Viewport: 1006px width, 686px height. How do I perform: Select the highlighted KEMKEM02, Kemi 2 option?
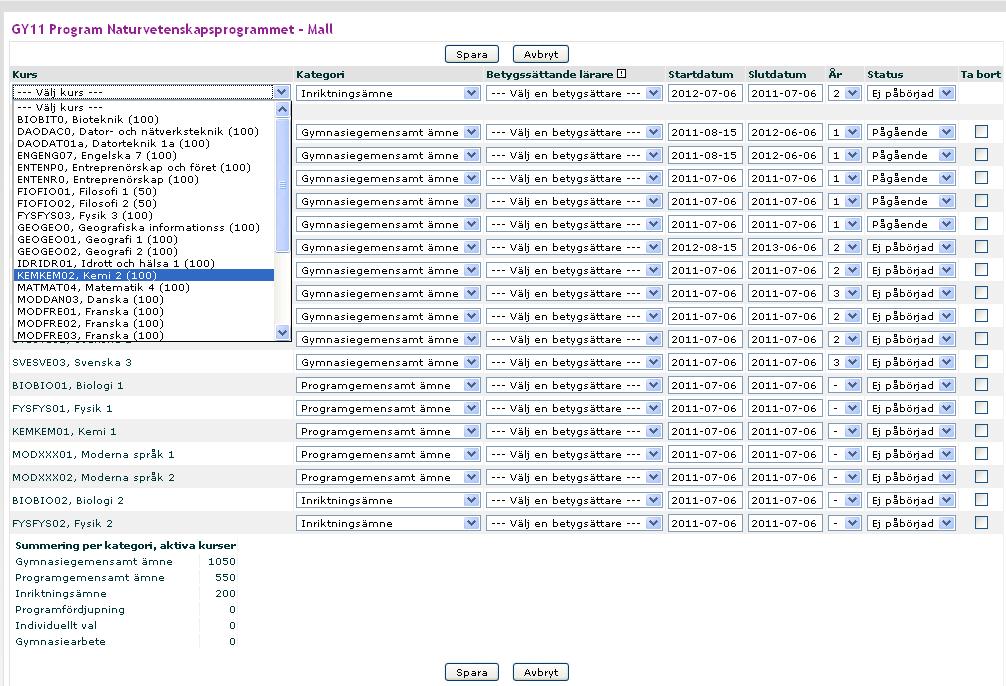pos(144,275)
